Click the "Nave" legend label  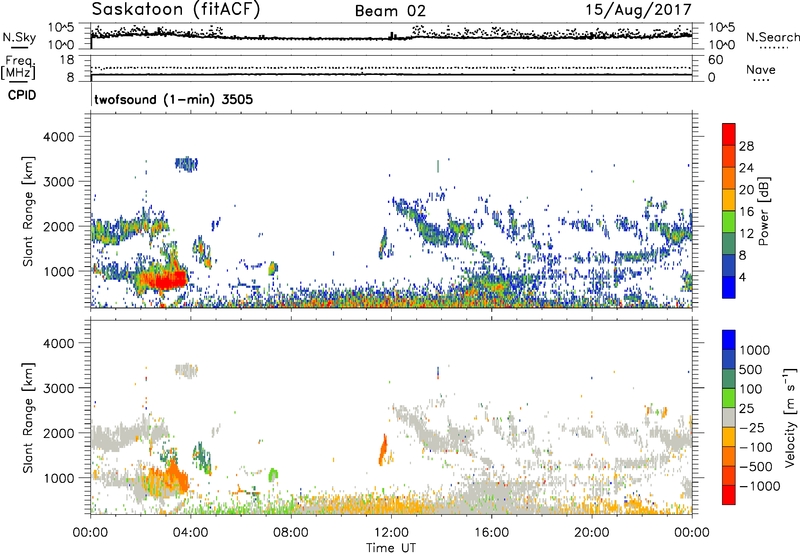pyautogui.click(x=761, y=69)
